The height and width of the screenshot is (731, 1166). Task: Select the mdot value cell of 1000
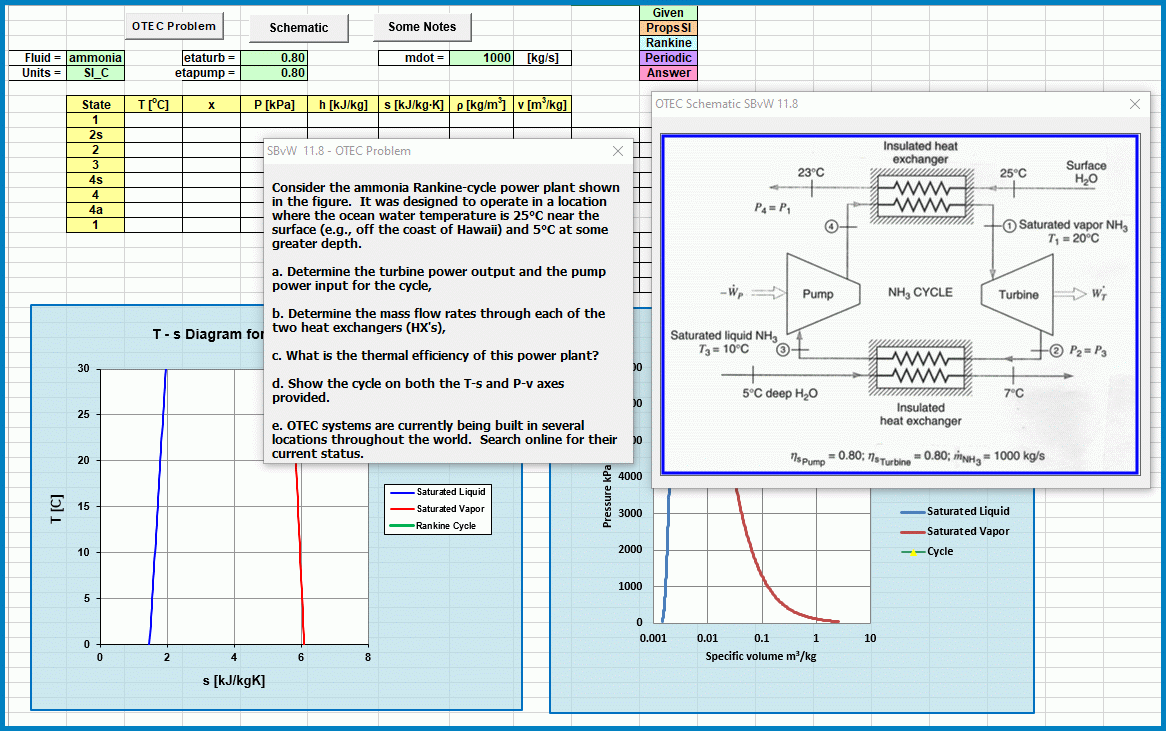pos(482,58)
